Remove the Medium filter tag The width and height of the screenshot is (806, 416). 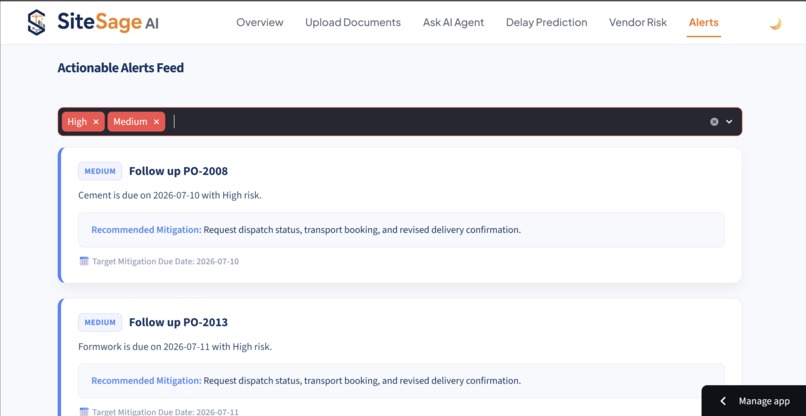(156, 122)
